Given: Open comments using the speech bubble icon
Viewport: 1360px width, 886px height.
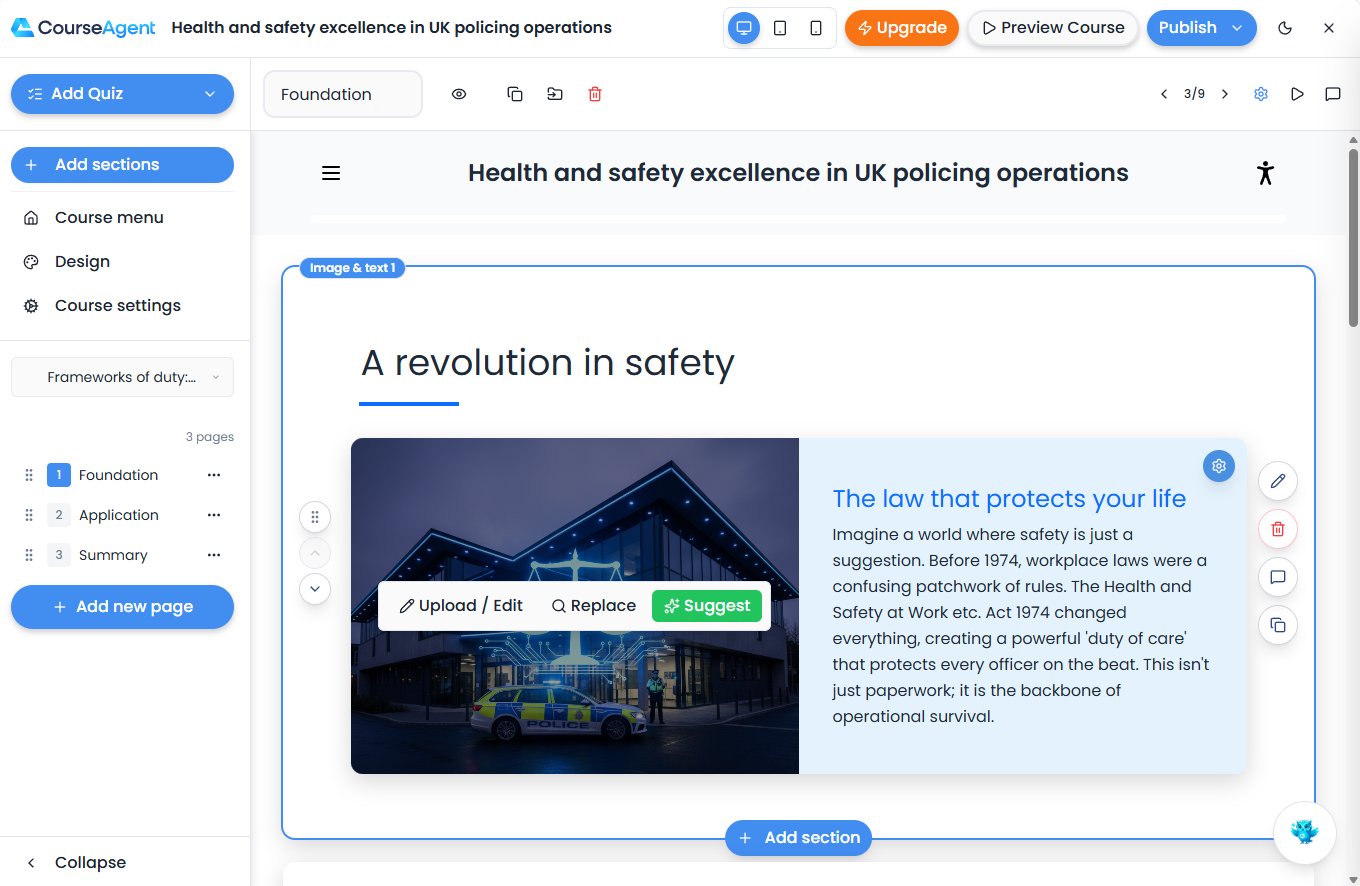Looking at the screenshot, I should [x=1332, y=93].
